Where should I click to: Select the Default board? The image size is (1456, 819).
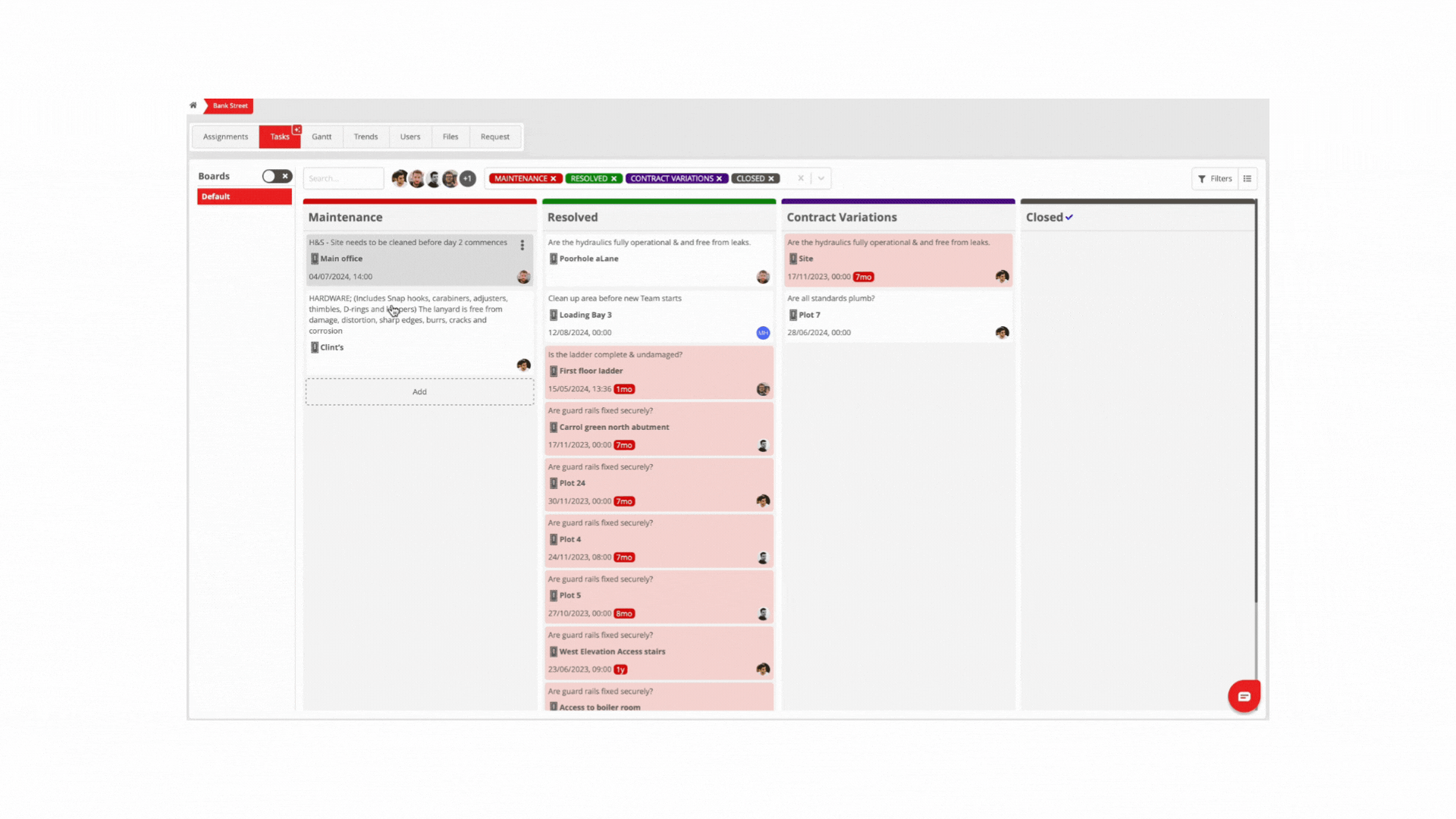pyautogui.click(x=244, y=196)
